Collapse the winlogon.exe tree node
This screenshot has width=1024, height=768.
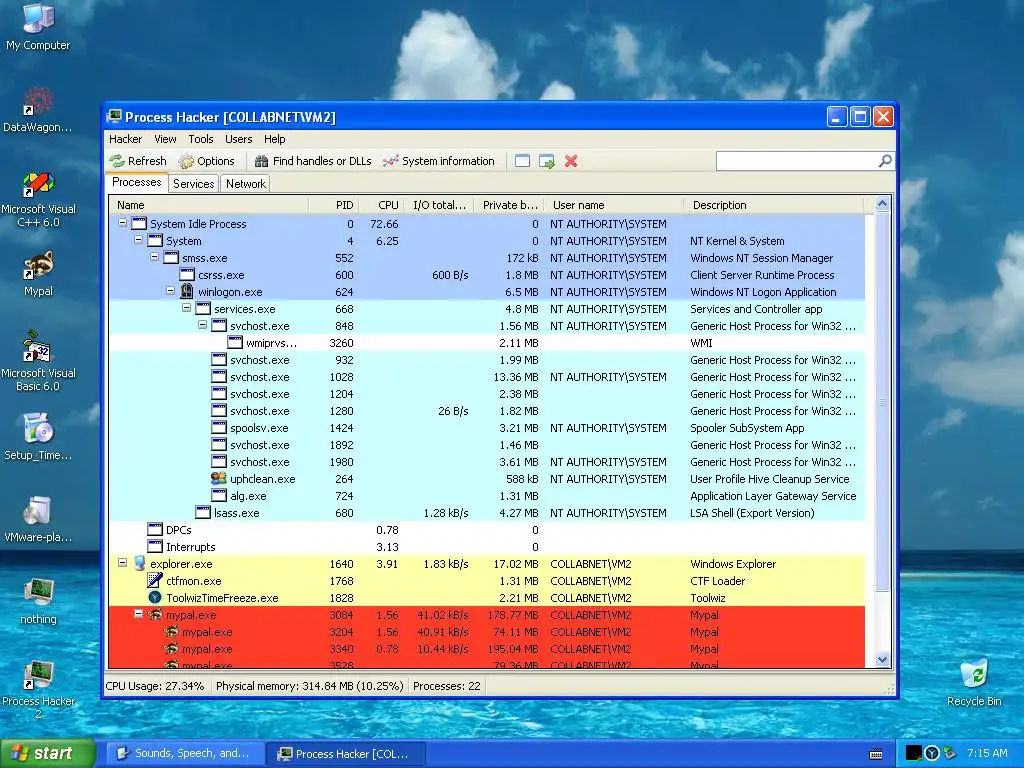click(x=170, y=291)
